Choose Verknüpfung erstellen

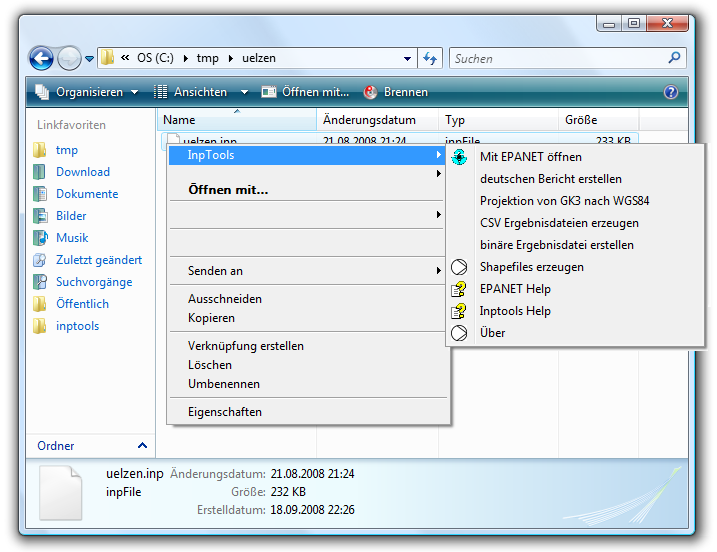pyautogui.click(x=306, y=346)
